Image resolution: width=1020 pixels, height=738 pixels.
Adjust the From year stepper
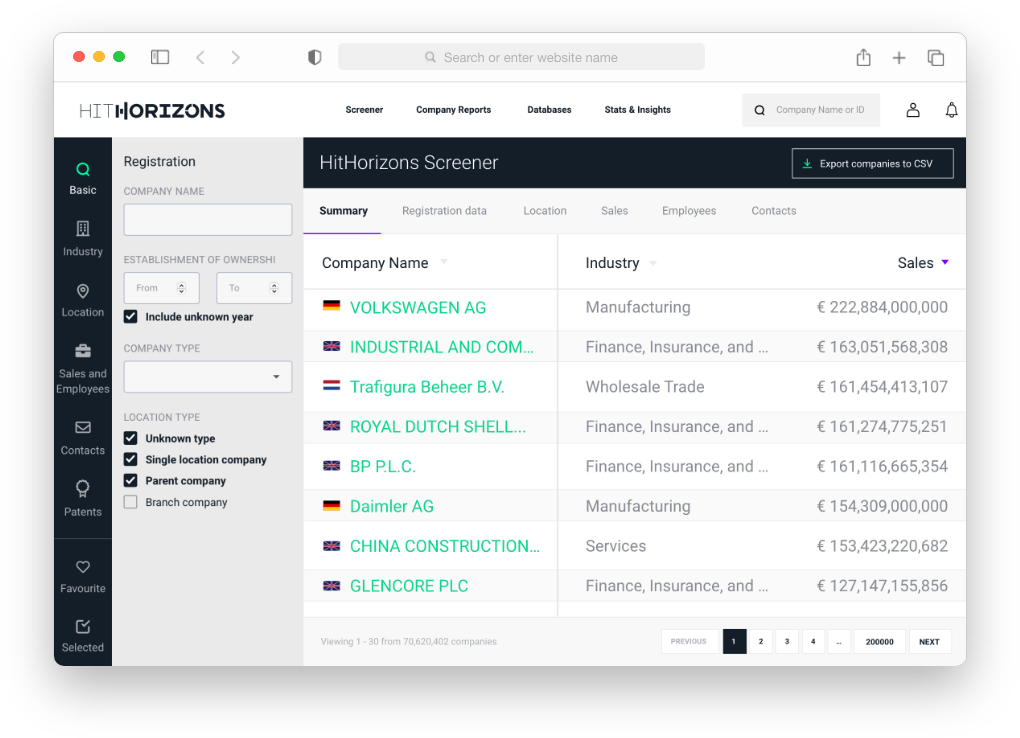[x=181, y=288]
